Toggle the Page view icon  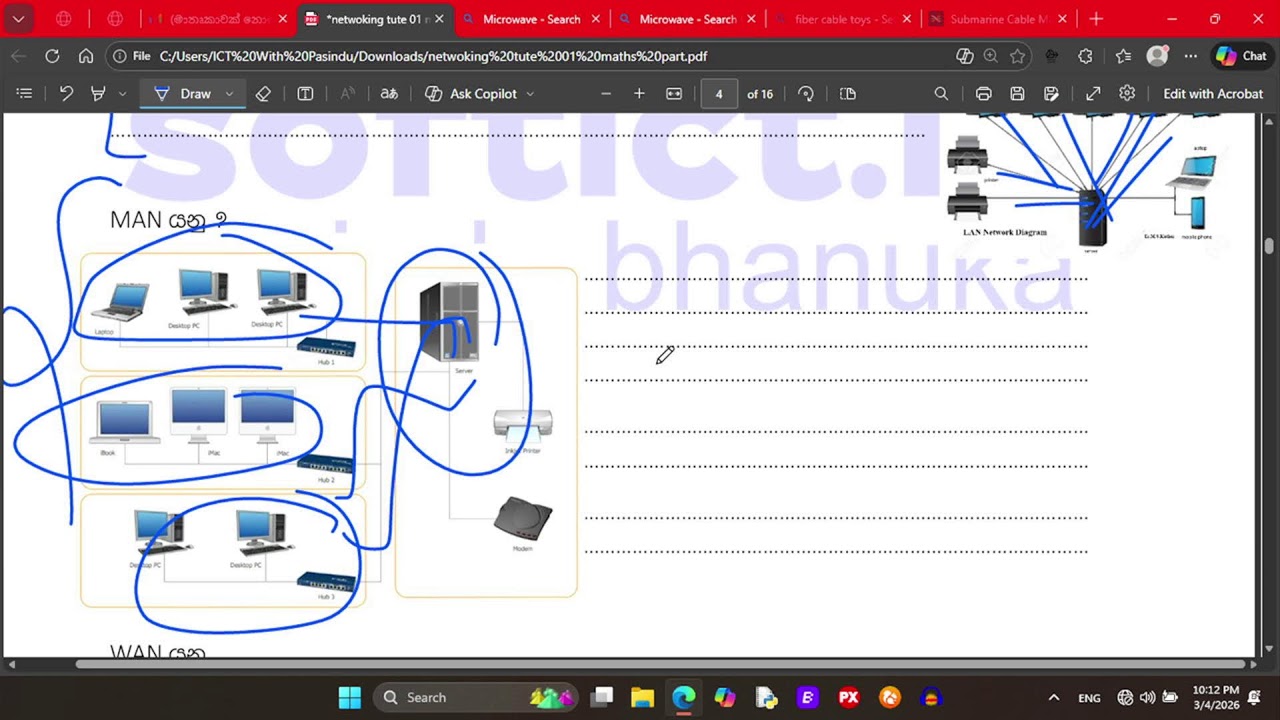(x=848, y=93)
